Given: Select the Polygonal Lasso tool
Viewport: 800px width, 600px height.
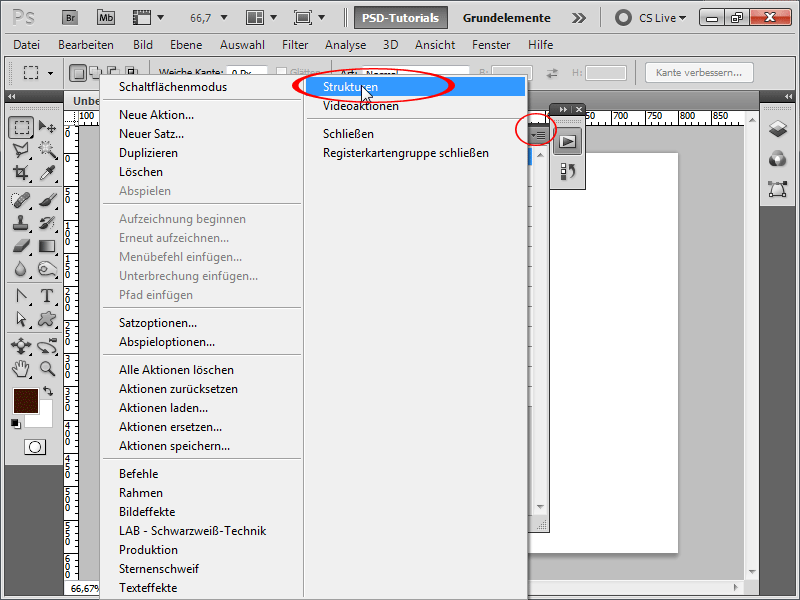Looking at the screenshot, I should point(21,150).
